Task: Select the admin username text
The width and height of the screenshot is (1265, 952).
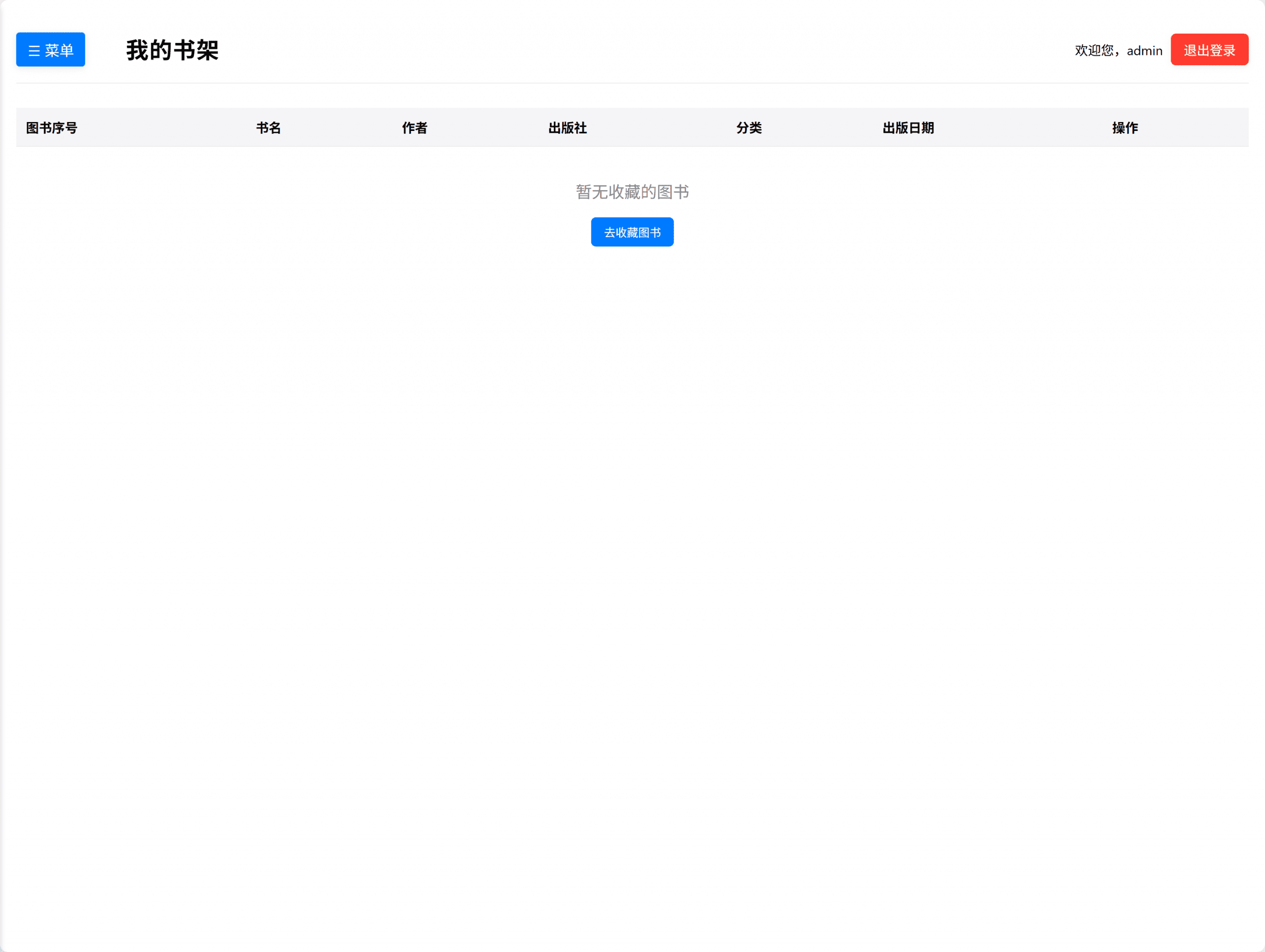Action: pos(1144,51)
